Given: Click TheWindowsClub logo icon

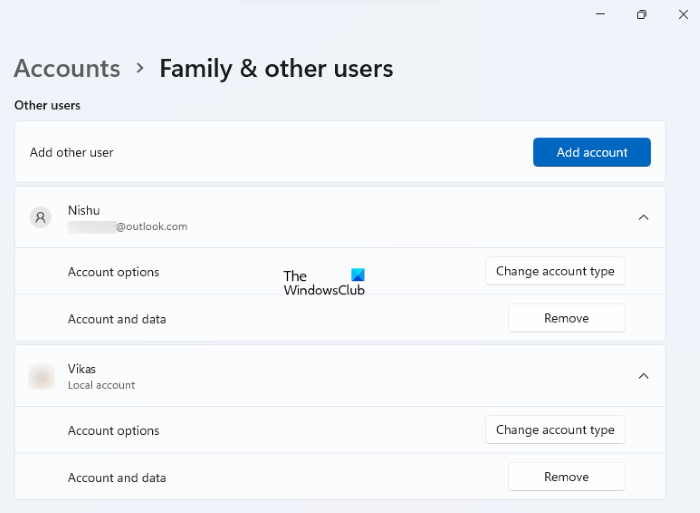Looking at the screenshot, I should coord(358,276).
